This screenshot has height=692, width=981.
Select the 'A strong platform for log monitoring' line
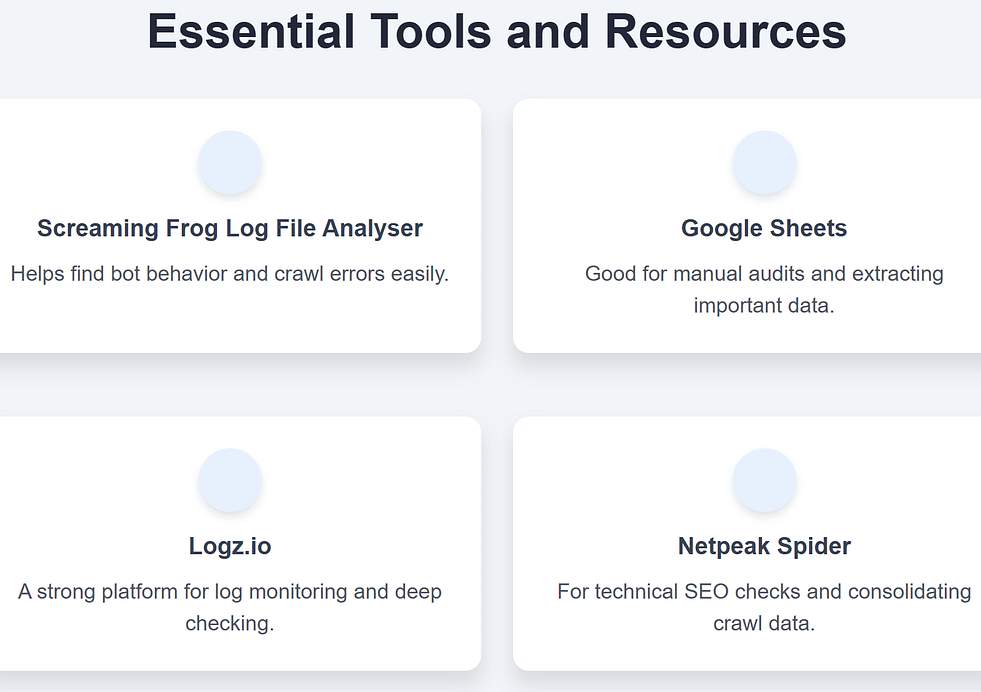pyautogui.click(x=230, y=591)
